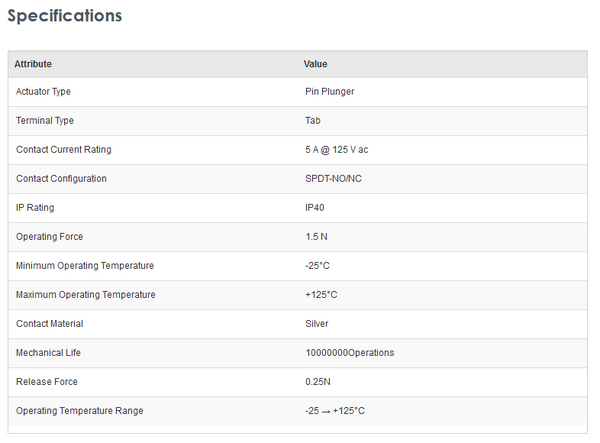Select the Operating Temperature Range label
Image resolution: width=600 pixels, height=443 pixels.
(79, 411)
